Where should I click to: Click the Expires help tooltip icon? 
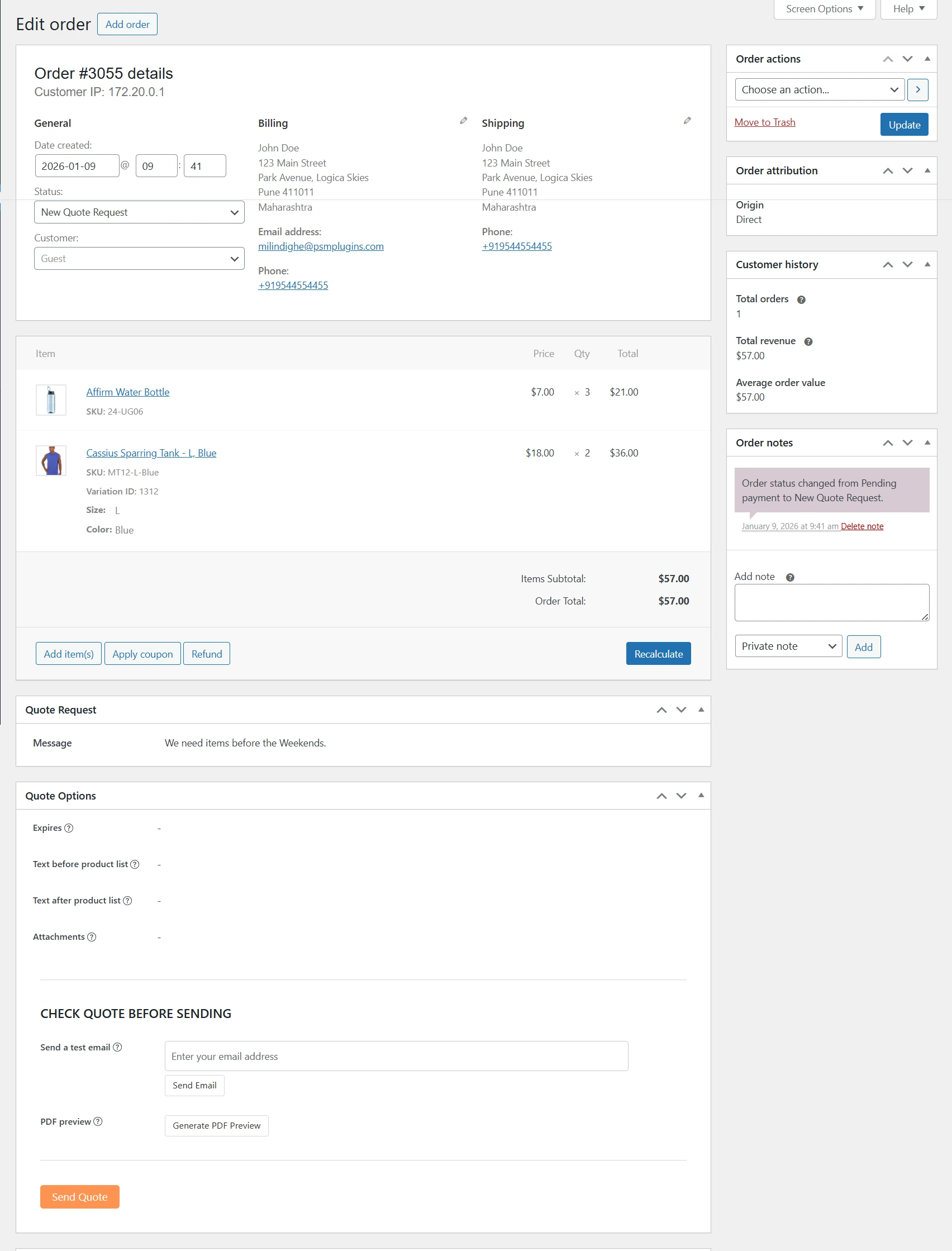click(x=69, y=828)
